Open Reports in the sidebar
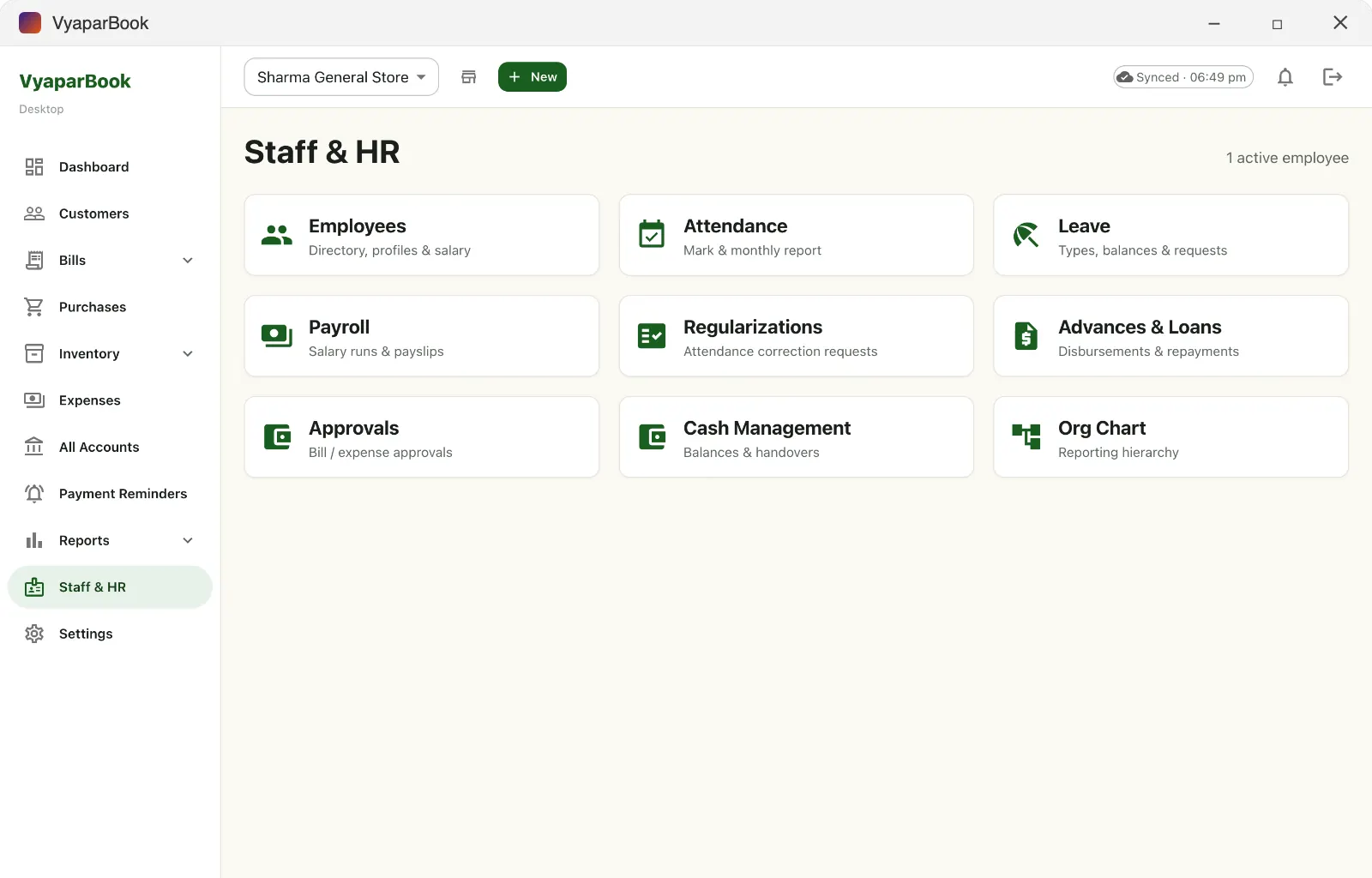Screen dimensions: 1372x878 coord(110,541)
